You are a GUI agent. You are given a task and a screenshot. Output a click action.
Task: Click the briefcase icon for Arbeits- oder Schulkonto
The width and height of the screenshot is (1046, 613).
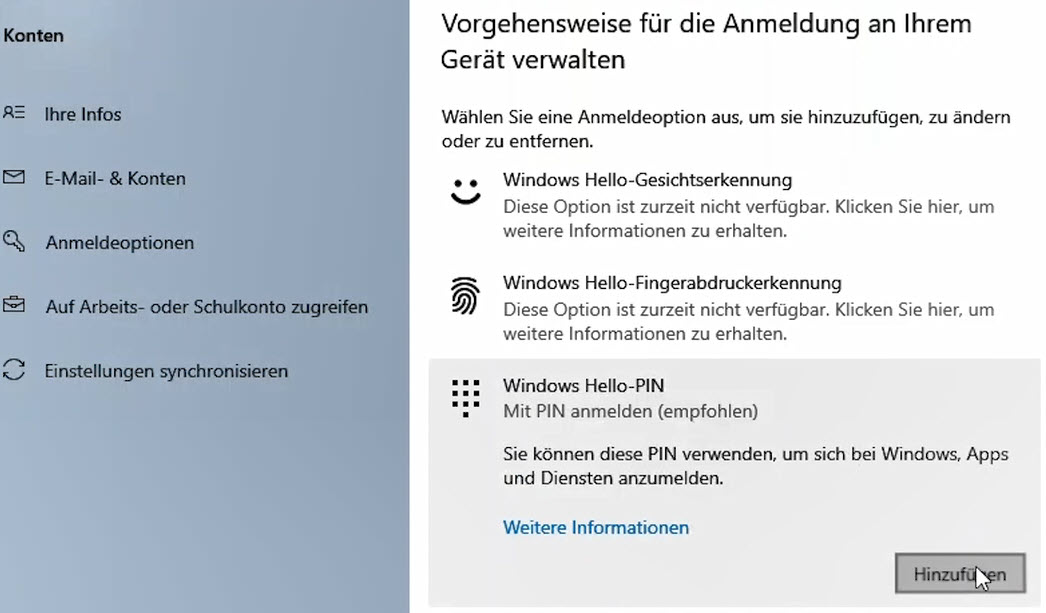pyautogui.click(x=13, y=305)
